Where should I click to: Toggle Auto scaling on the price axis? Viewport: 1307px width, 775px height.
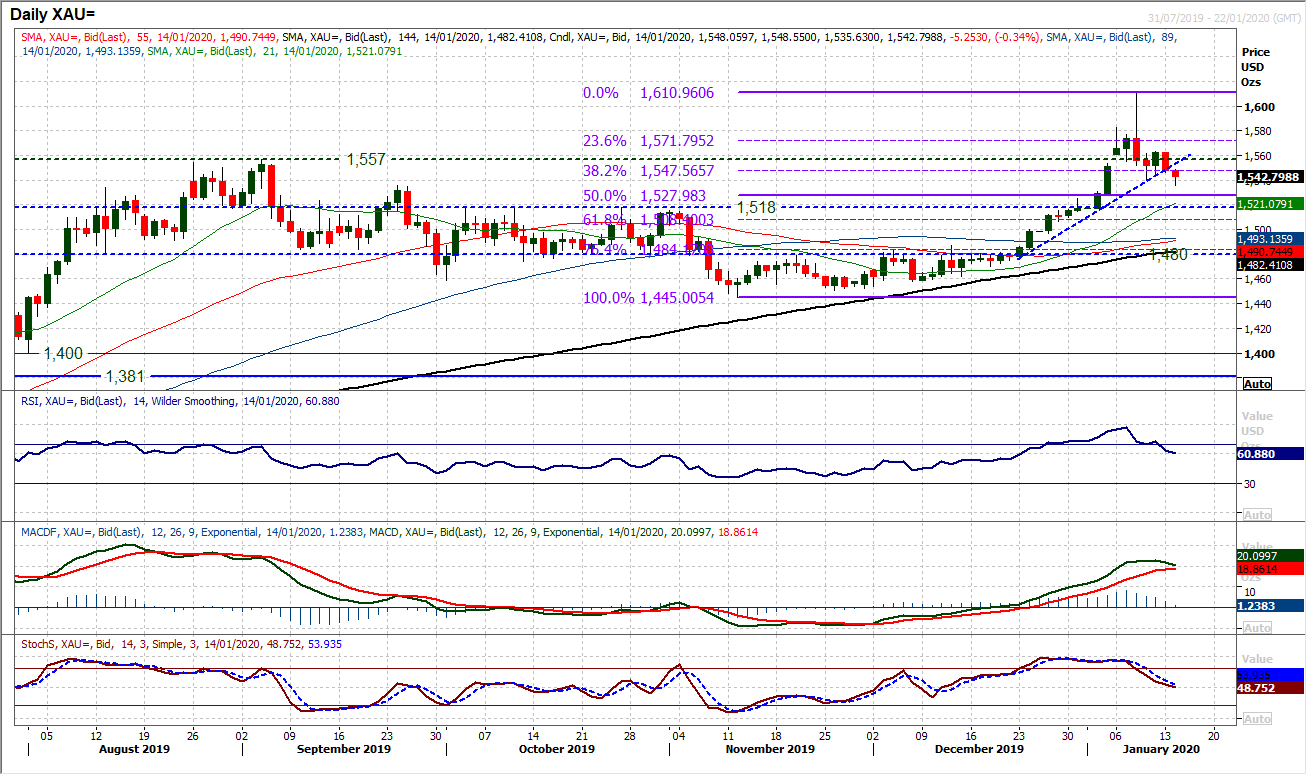[1257, 384]
